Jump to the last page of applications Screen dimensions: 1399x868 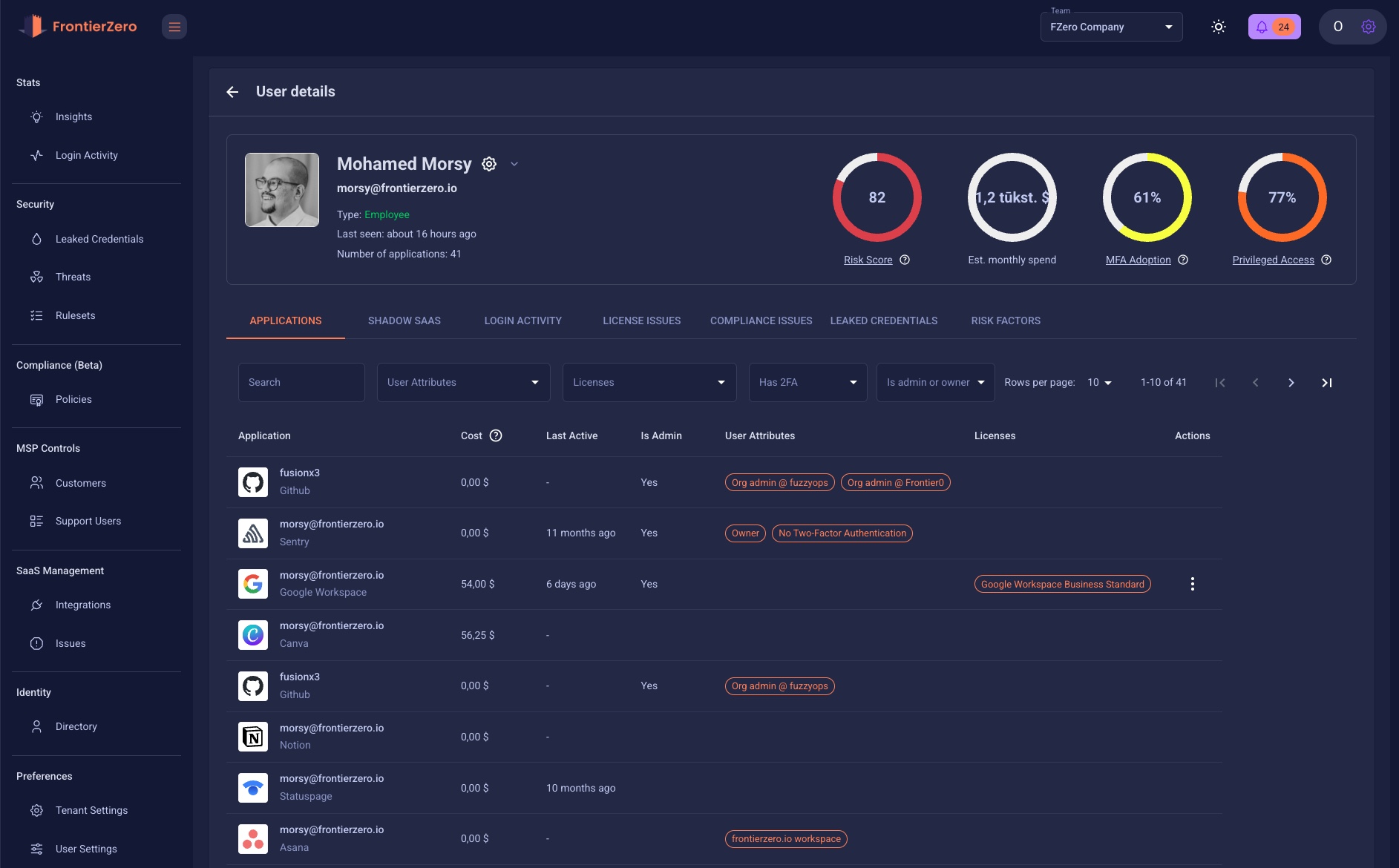pos(1326,383)
